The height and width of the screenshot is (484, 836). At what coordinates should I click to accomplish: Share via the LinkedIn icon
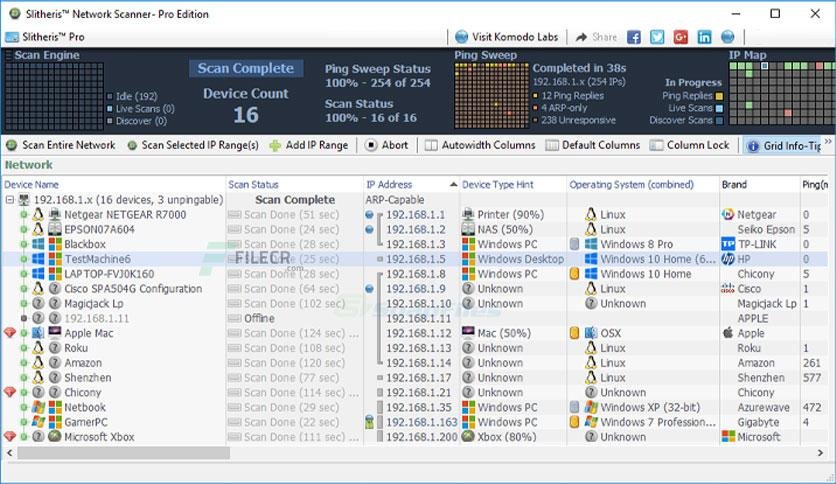click(x=704, y=37)
